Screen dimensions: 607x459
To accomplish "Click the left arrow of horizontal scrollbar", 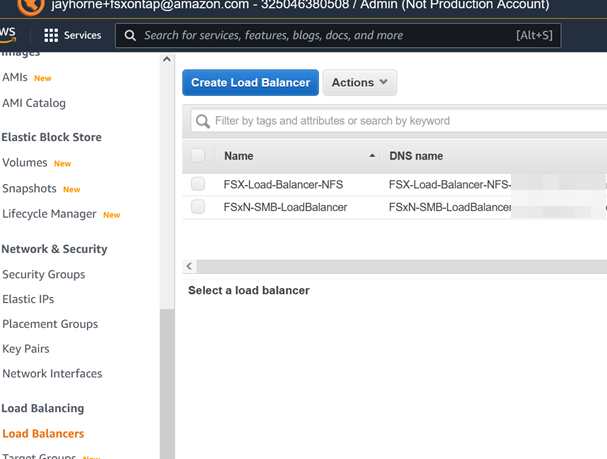I will coord(189,266).
